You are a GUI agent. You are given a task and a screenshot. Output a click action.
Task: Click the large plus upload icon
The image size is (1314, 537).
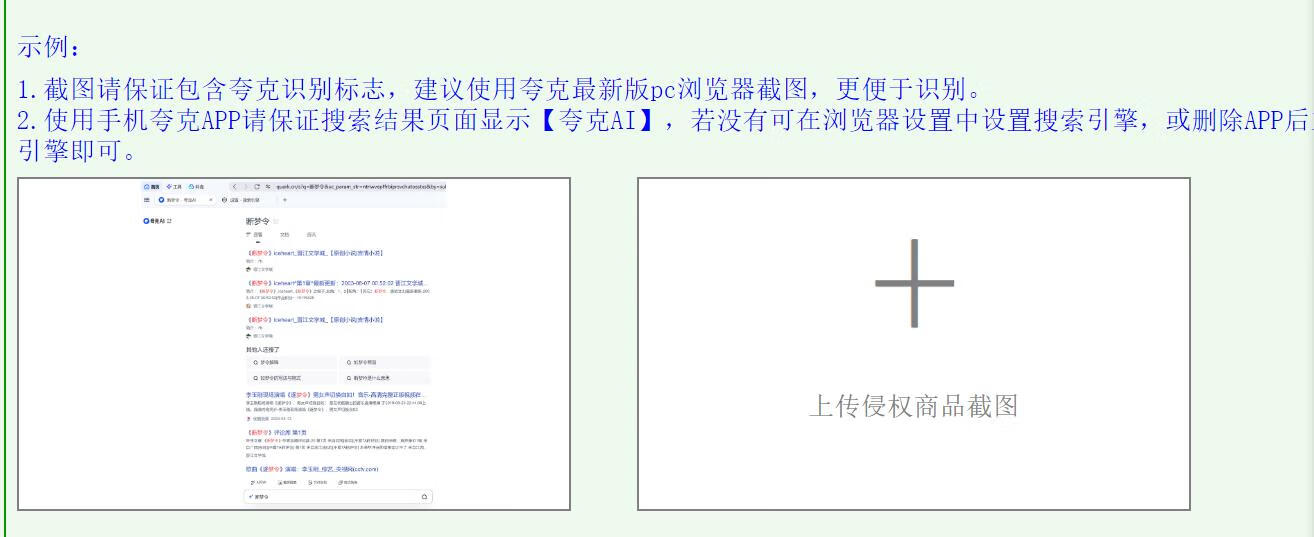click(914, 283)
